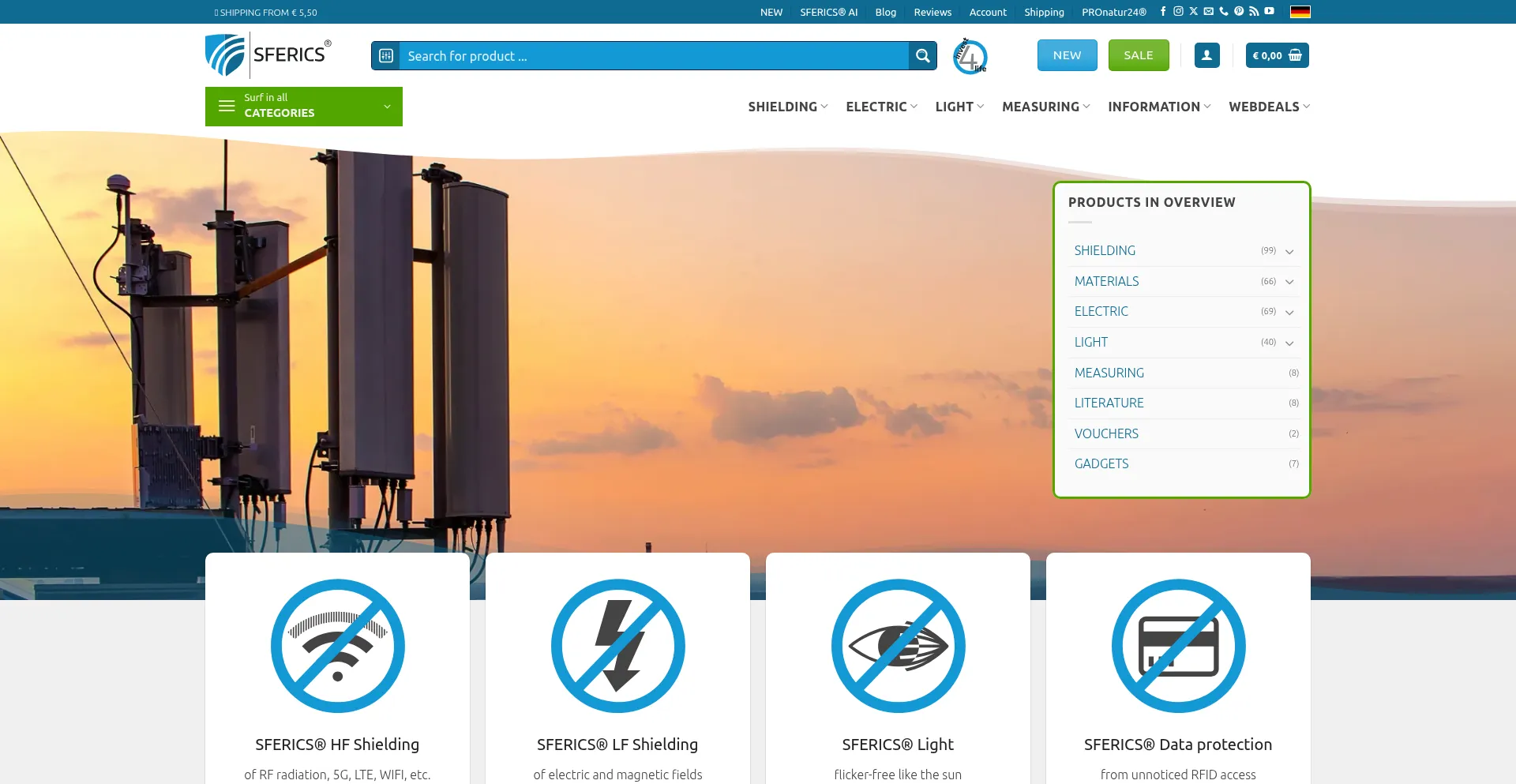Switch language via German flag icon
The image size is (1516, 784).
click(x=1300, y=12)
